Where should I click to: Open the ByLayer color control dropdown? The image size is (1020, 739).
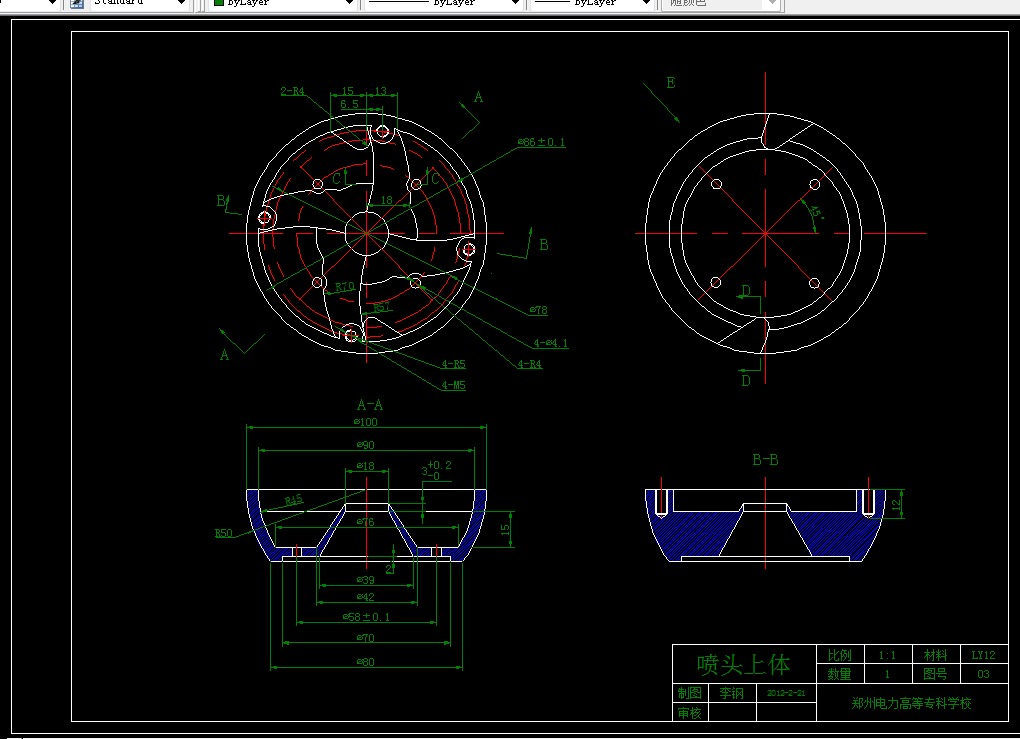click(x=284, y=3)
